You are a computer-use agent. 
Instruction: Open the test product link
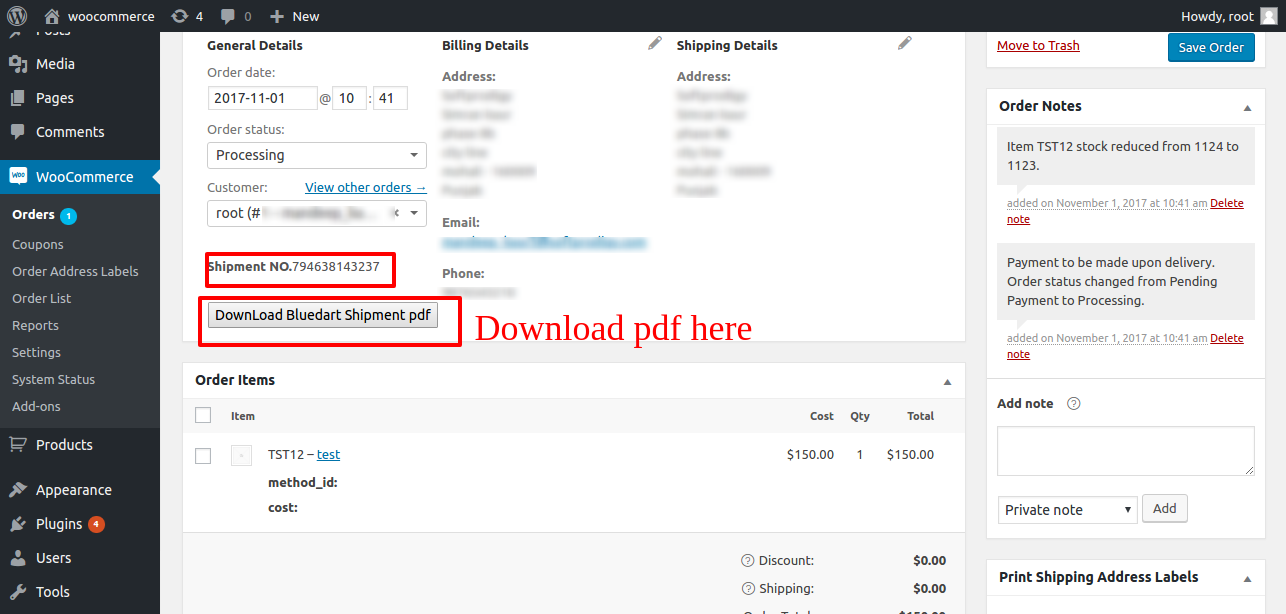328,454
